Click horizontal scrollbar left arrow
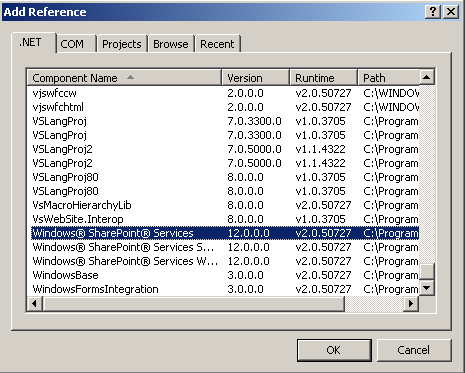 [34, 304]
